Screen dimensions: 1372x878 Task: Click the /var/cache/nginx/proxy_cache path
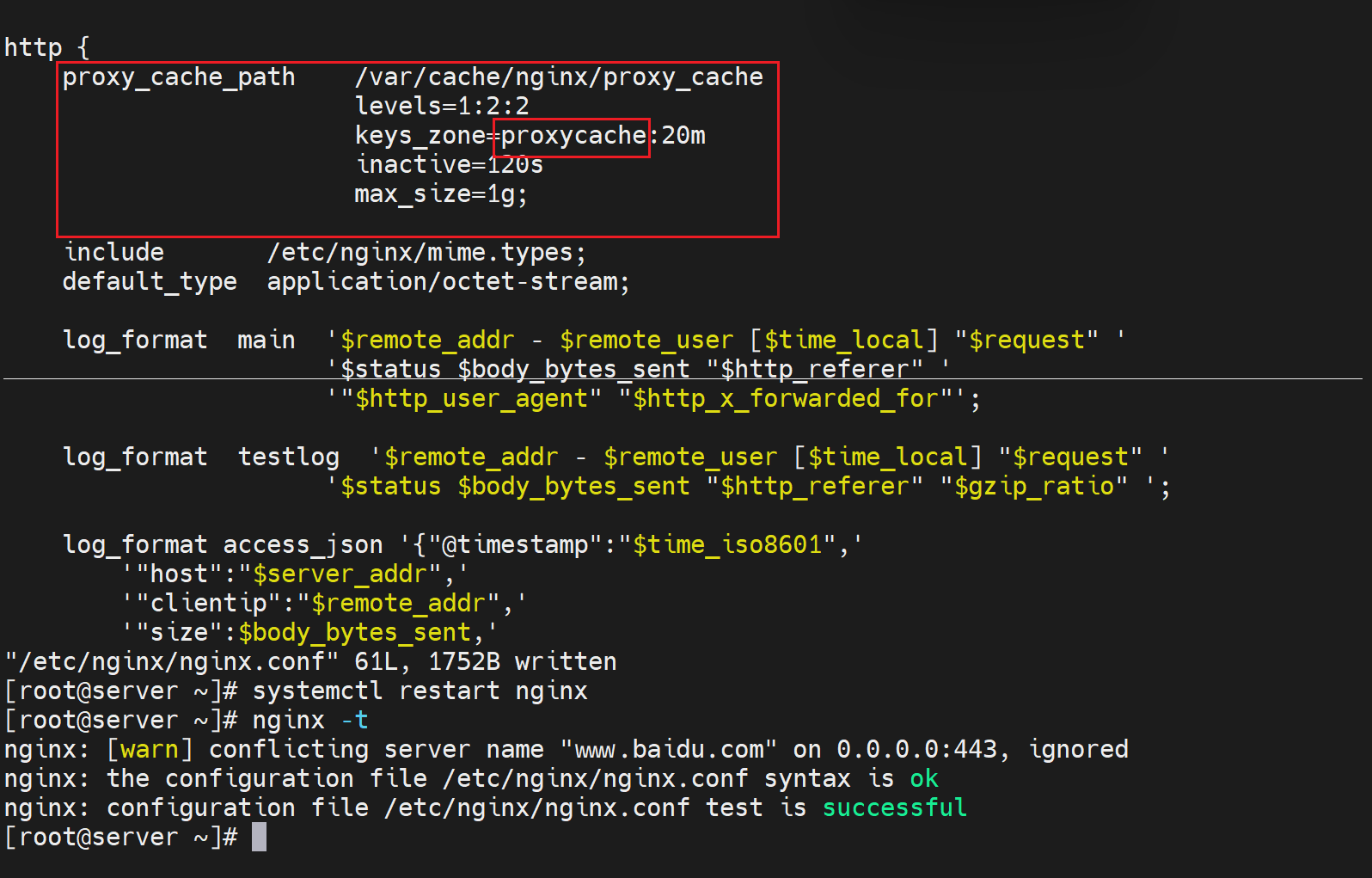[x=559, y=77]
